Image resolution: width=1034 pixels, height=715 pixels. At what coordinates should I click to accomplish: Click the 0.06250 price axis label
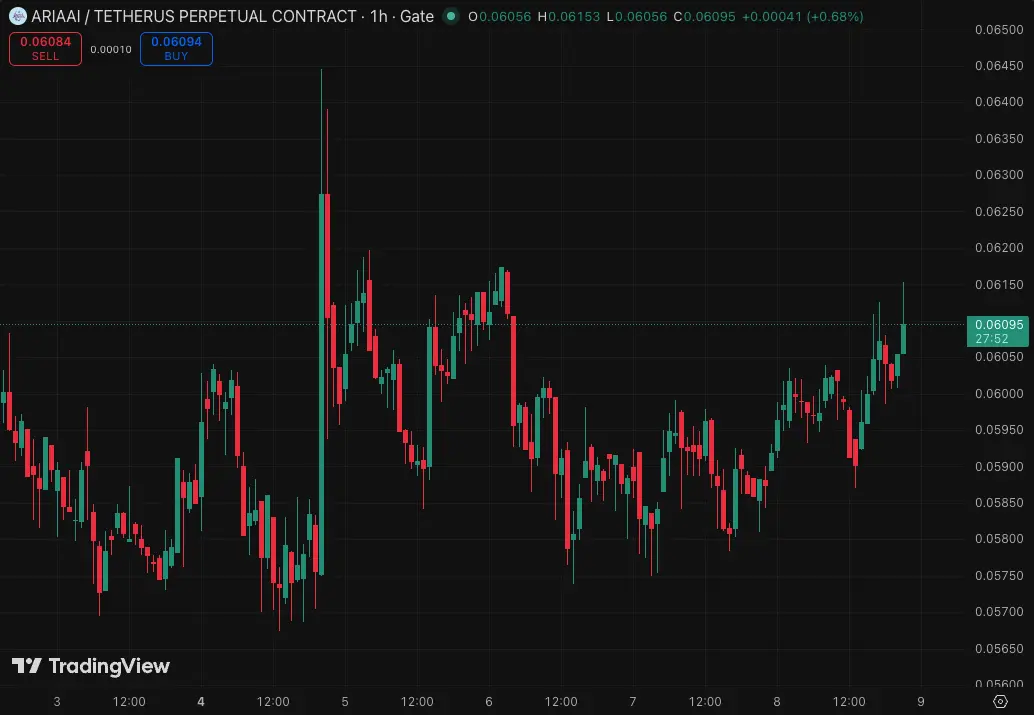point(999,212)
